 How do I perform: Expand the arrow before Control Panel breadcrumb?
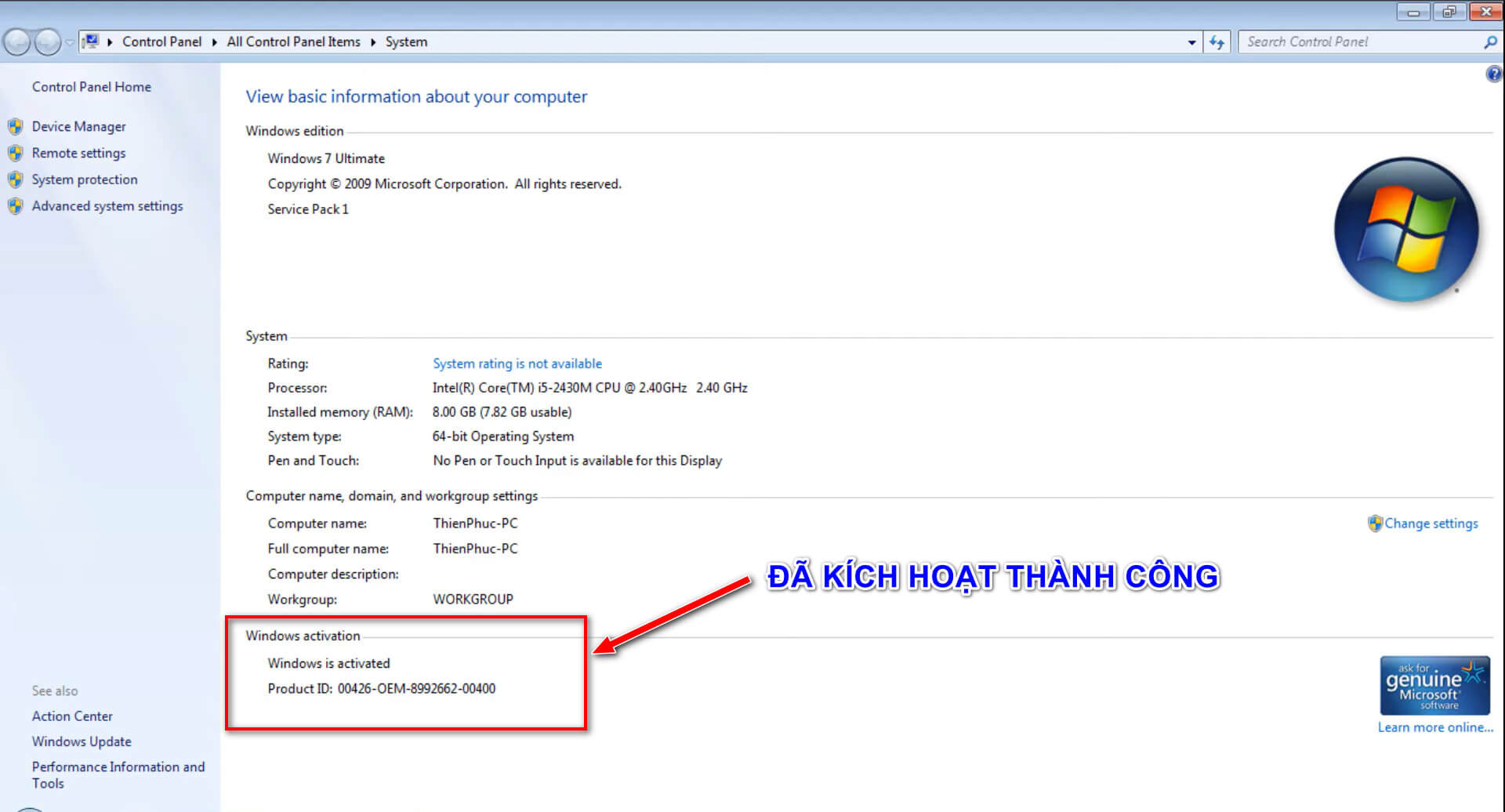[x=111, y=42]
